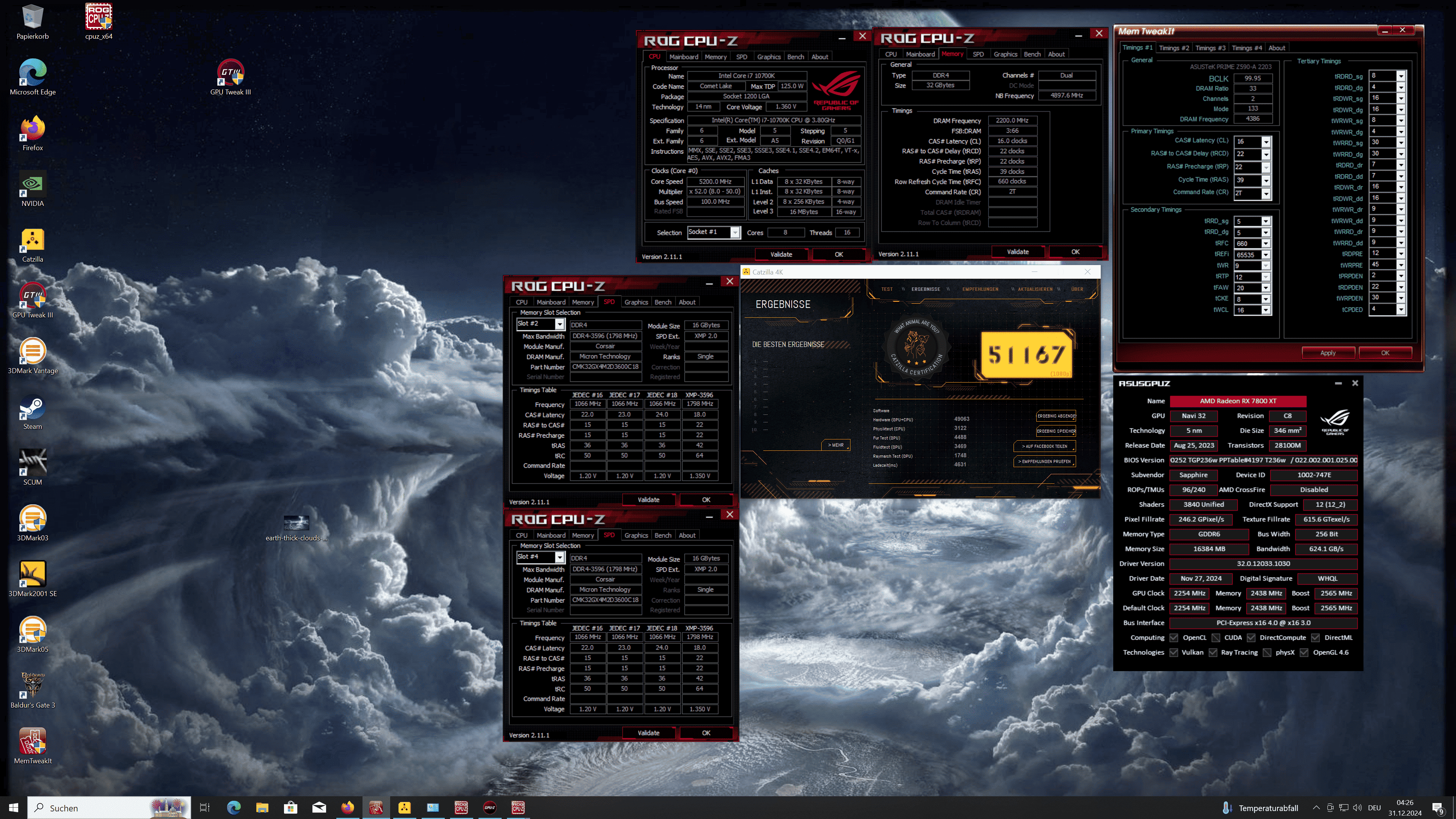Expand the tRDRD_sg dropdown
The height and width of the screenshot is (819, 1456).
click(1401, 76)
